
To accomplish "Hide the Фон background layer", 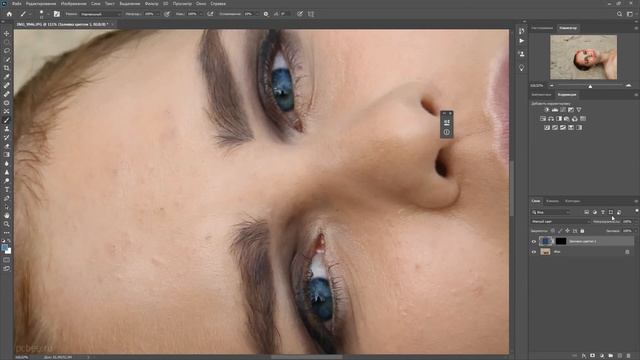I will click(533, 252).
